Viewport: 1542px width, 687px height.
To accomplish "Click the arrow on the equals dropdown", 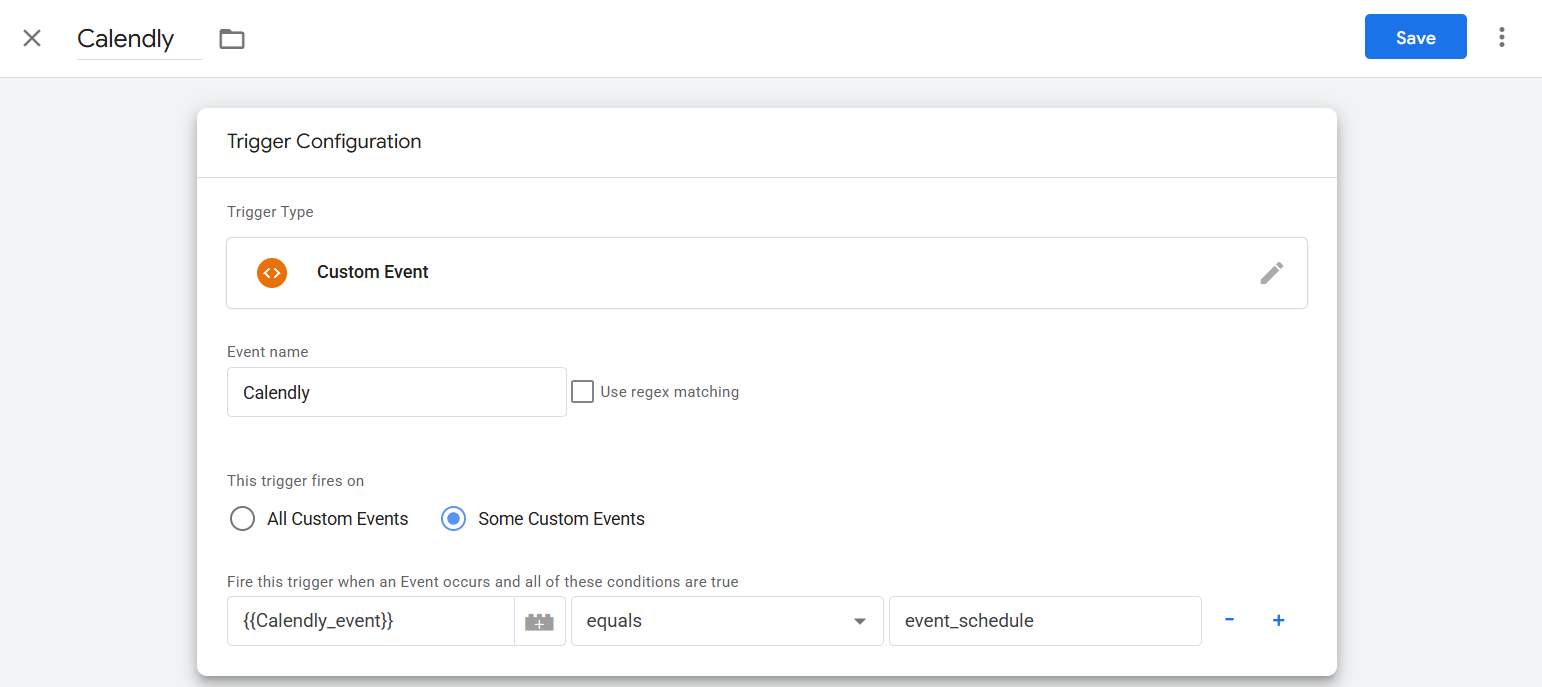I will click(x=859, y=621).
